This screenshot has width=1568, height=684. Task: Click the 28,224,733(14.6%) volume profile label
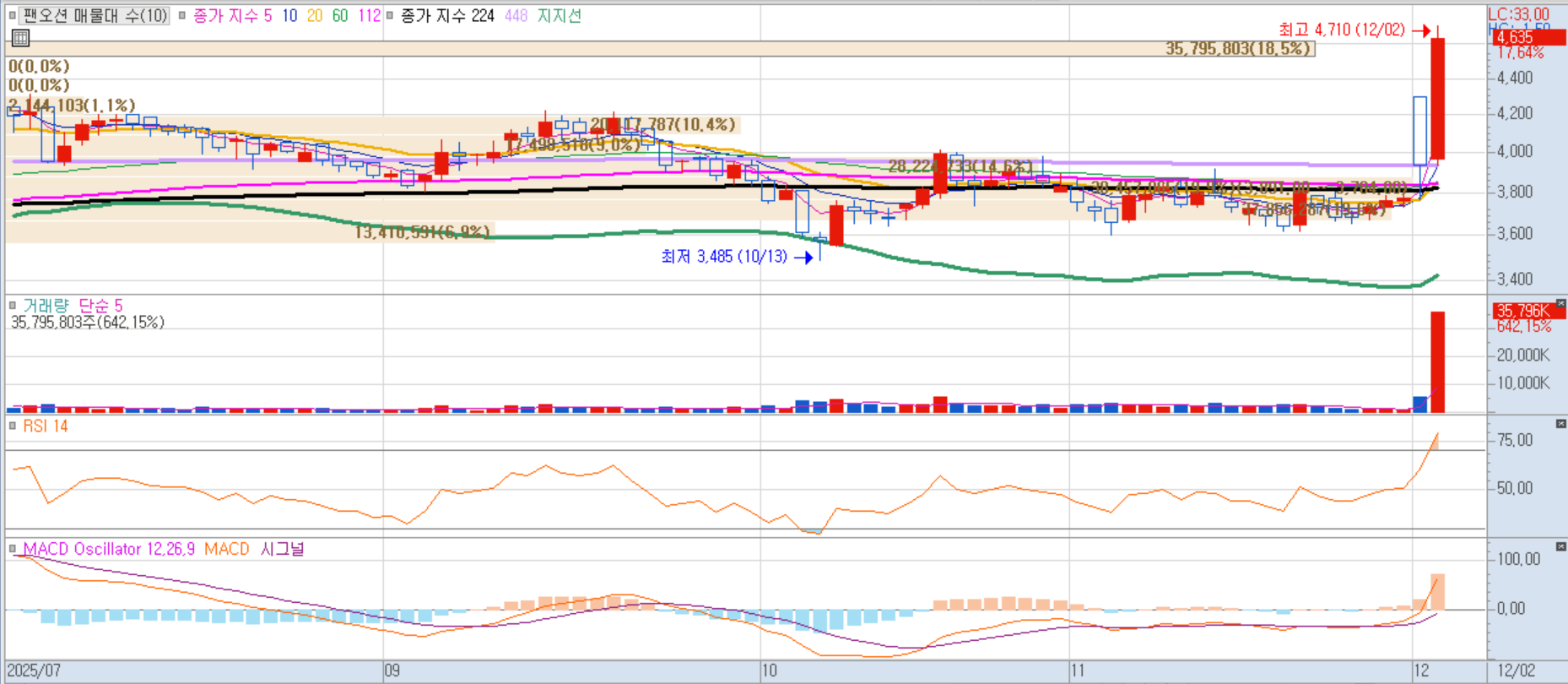[960, 166]
